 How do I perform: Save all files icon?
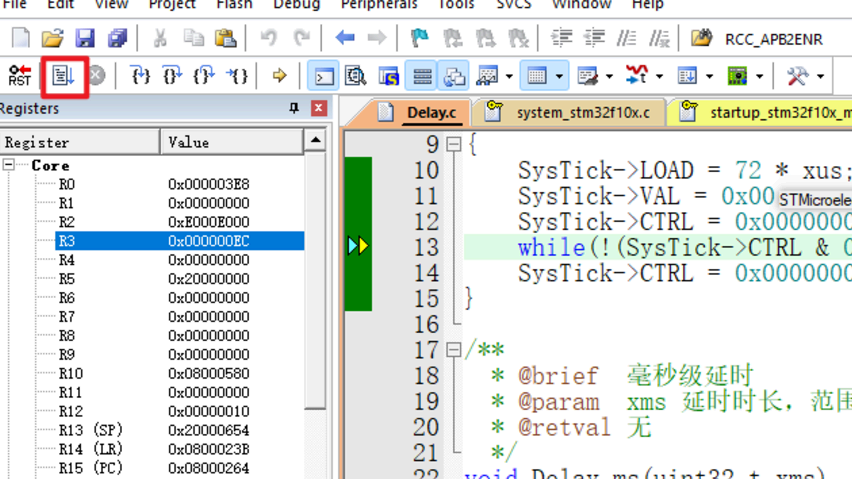pos(117,38)
